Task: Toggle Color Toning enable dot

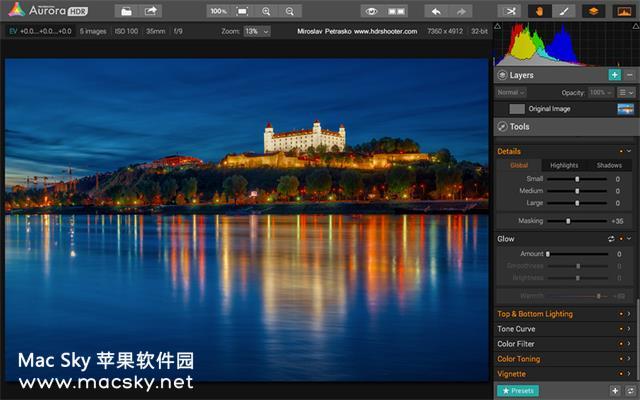Action: click(621, 359)
